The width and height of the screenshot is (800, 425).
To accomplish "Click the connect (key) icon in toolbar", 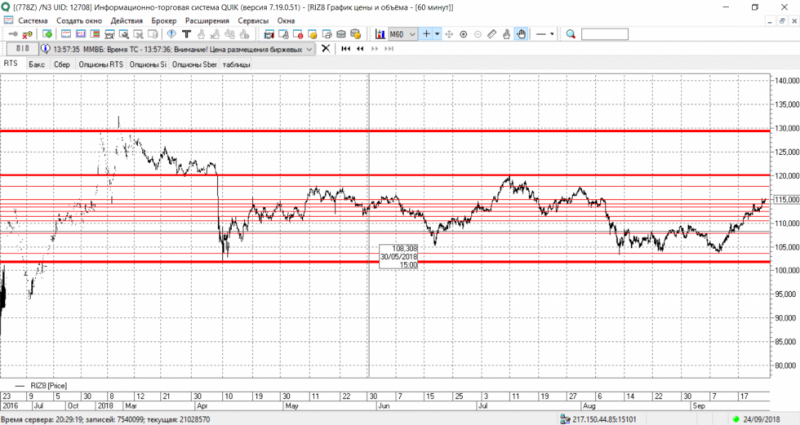I will (x=13, y=34).
